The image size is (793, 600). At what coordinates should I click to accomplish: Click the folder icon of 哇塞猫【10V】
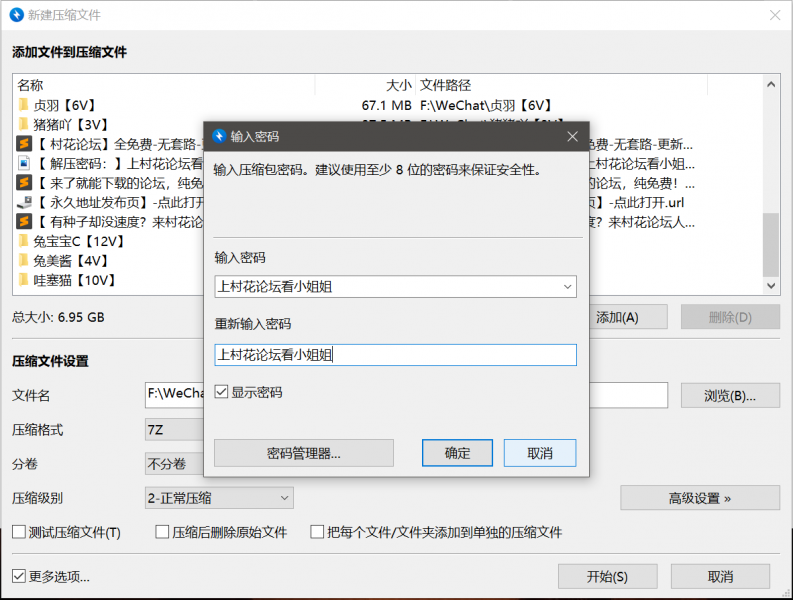pyautogui.click(x=24, y=280)
